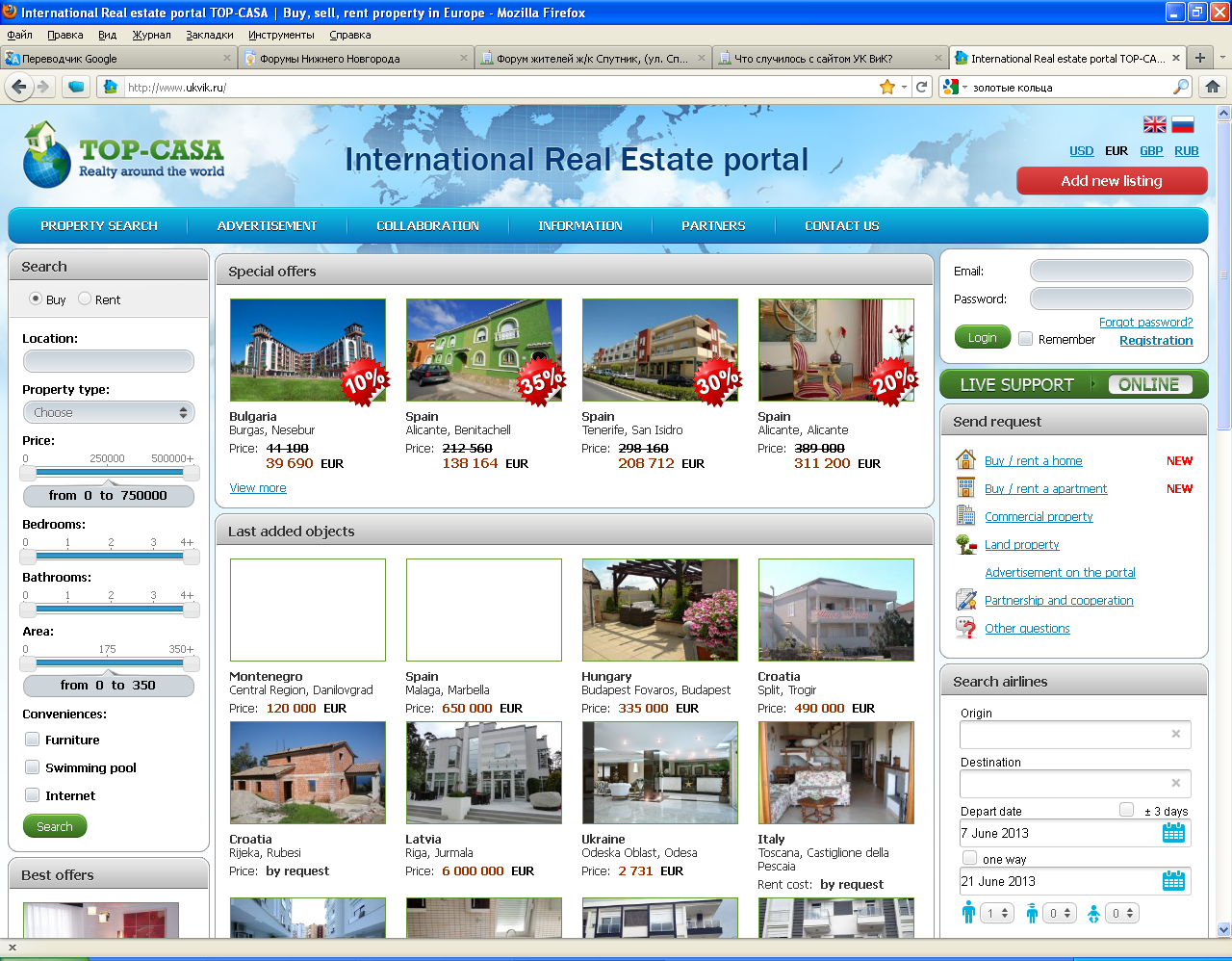Click the Russian flag language icon
The image size is (1232, 961).
[x=1183, y=124]
